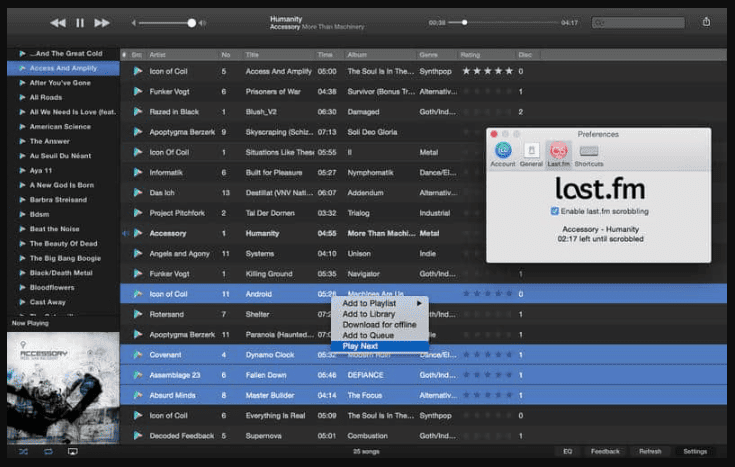Sort by Time column header
Screen dimensions: 735x467
[329, 55]
